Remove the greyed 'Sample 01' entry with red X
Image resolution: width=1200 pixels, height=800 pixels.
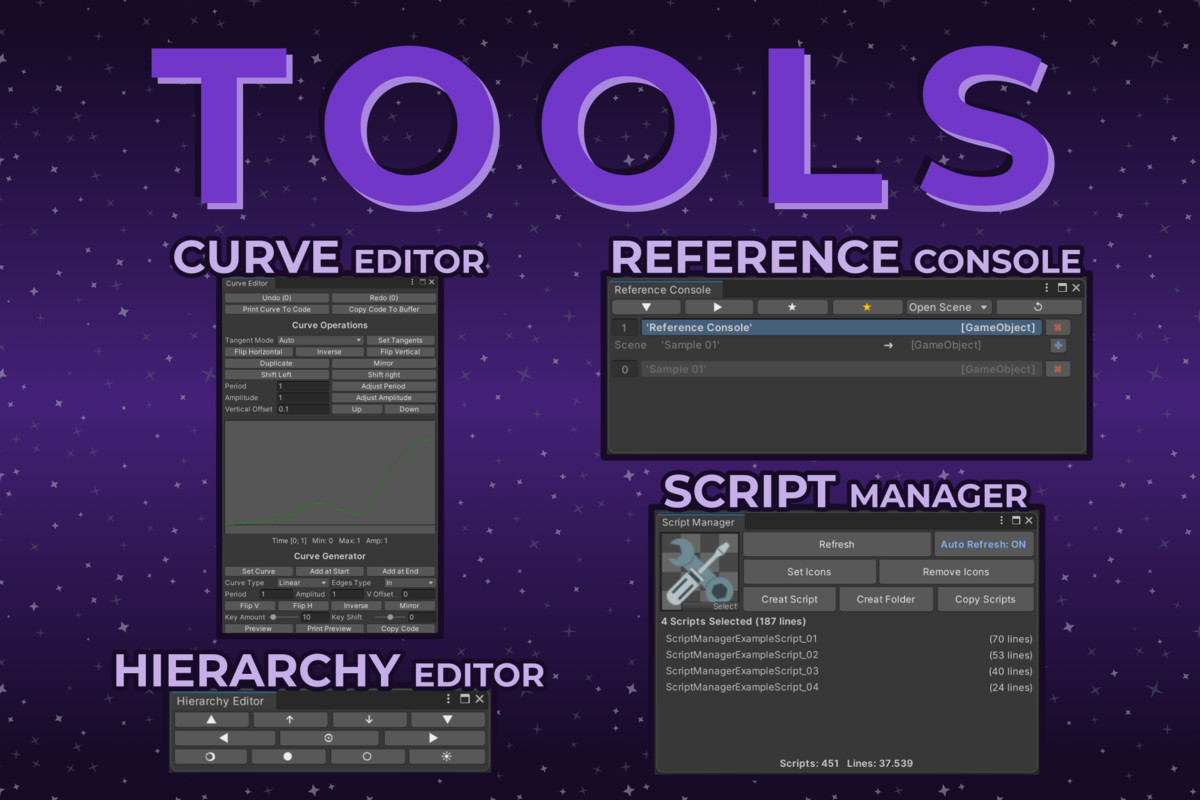pos(1058,369)
